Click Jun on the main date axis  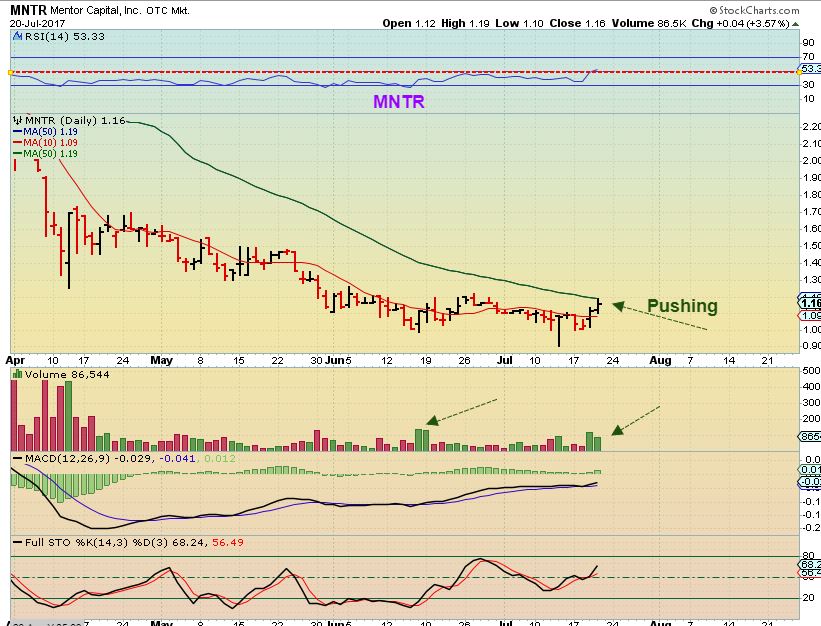pyautogui.click(x=335, y=360)
